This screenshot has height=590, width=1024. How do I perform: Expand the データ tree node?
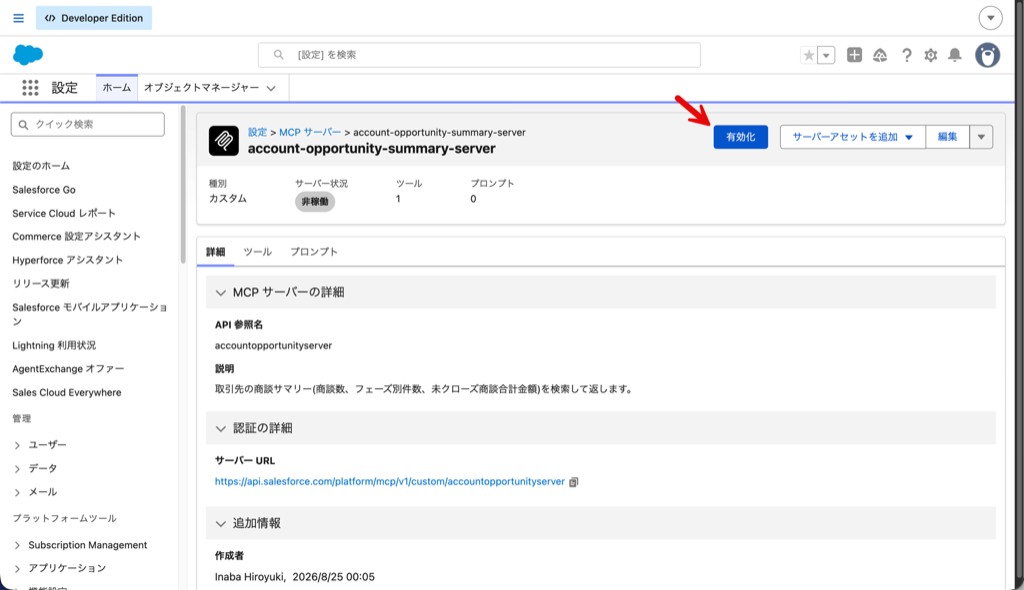pyautogui.click(x=18, y=468)
